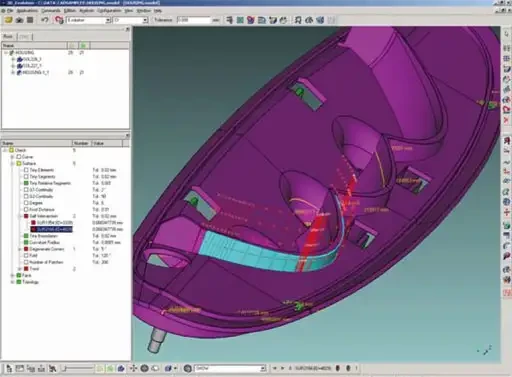Click the first icon right of the tolerance mm field

pos(229,20)
